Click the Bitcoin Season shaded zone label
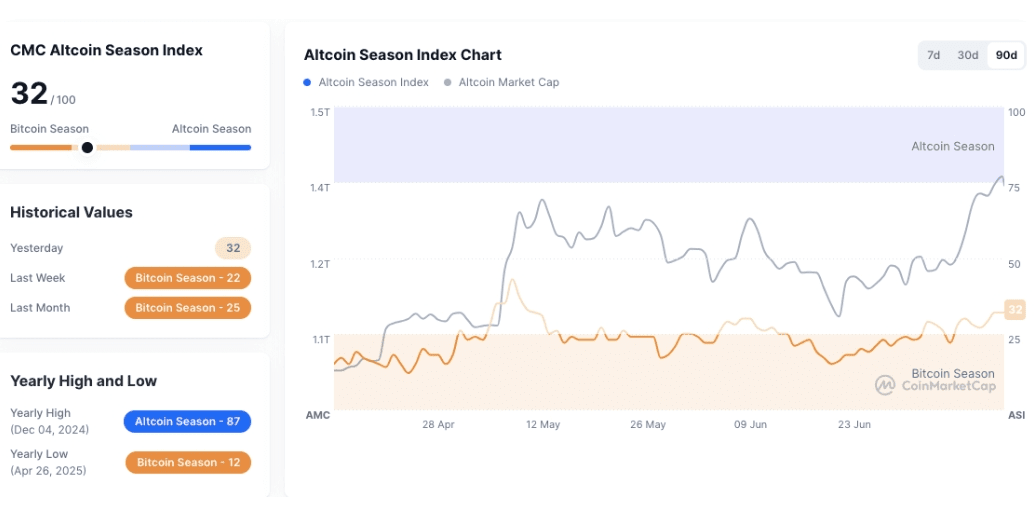The image size is (1034, 514). (x=952, y=374)
